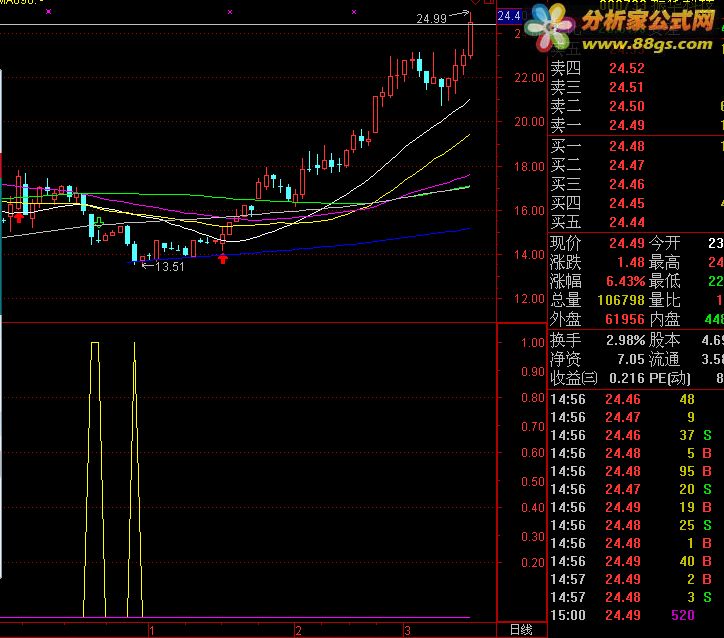Click the 0.50 indicator axis label
Viewport: 724px width, 638px height.
tap(533, 482)
